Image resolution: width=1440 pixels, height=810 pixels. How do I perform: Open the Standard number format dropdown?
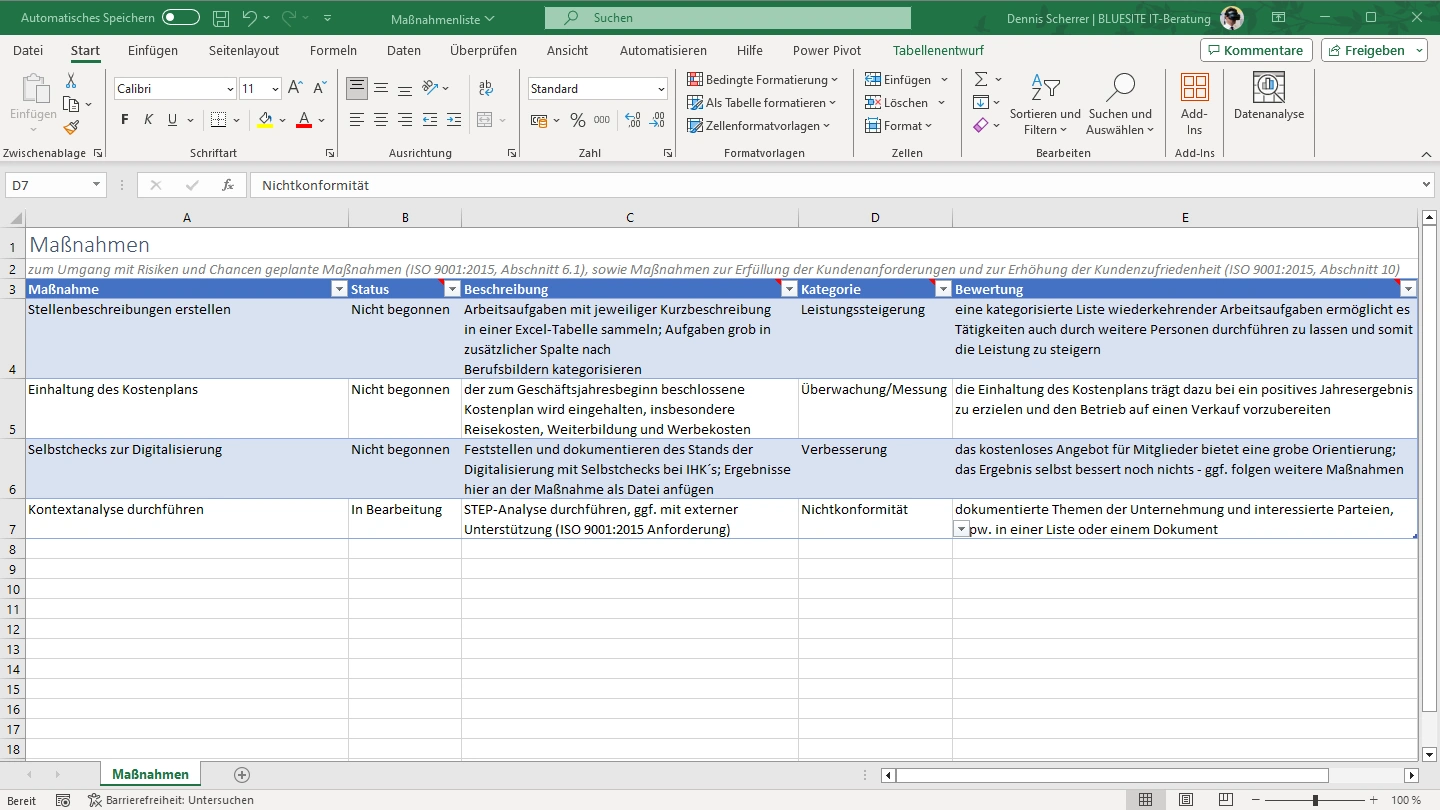point(661,89)
